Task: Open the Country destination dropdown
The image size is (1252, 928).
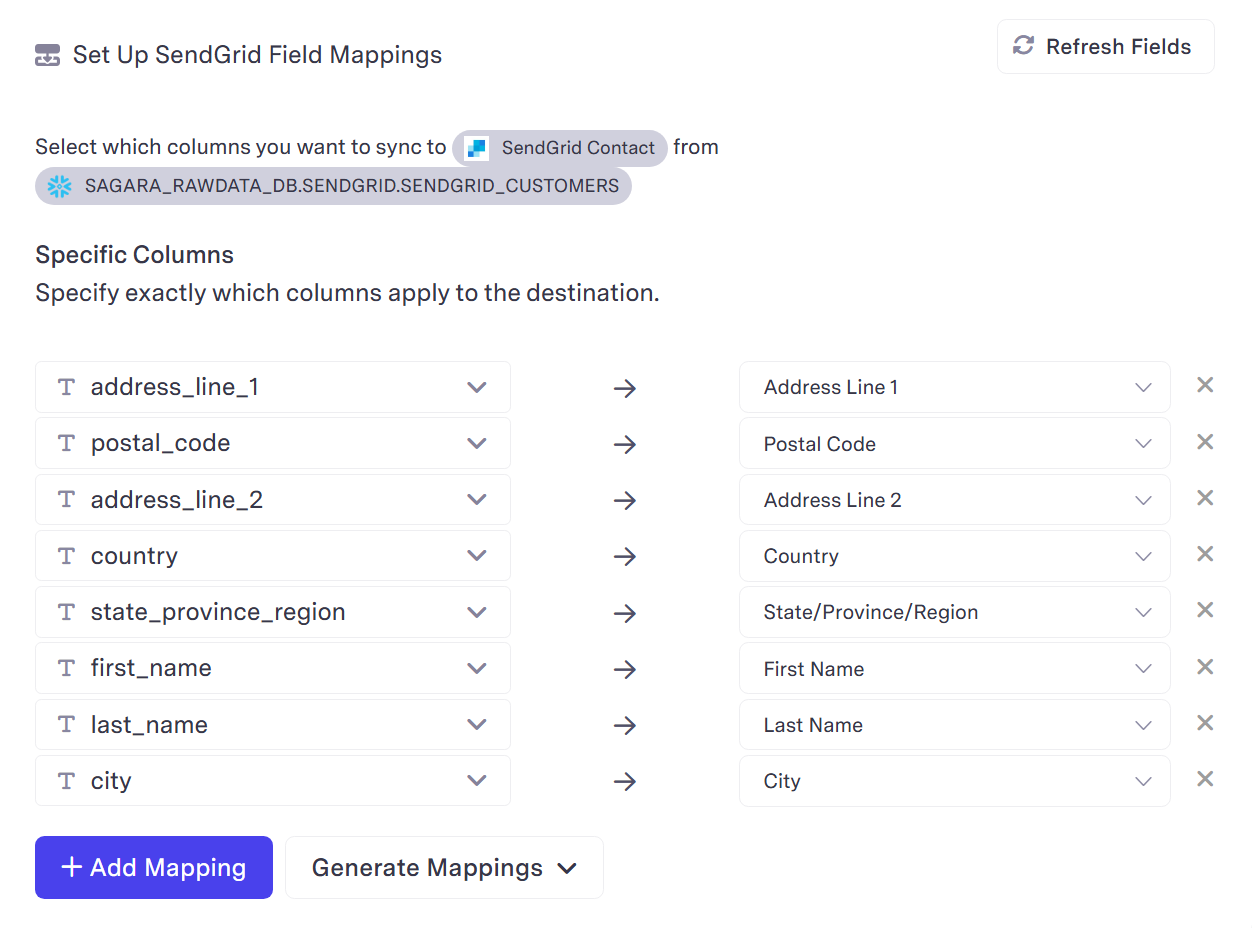Action: click(955, 556)
